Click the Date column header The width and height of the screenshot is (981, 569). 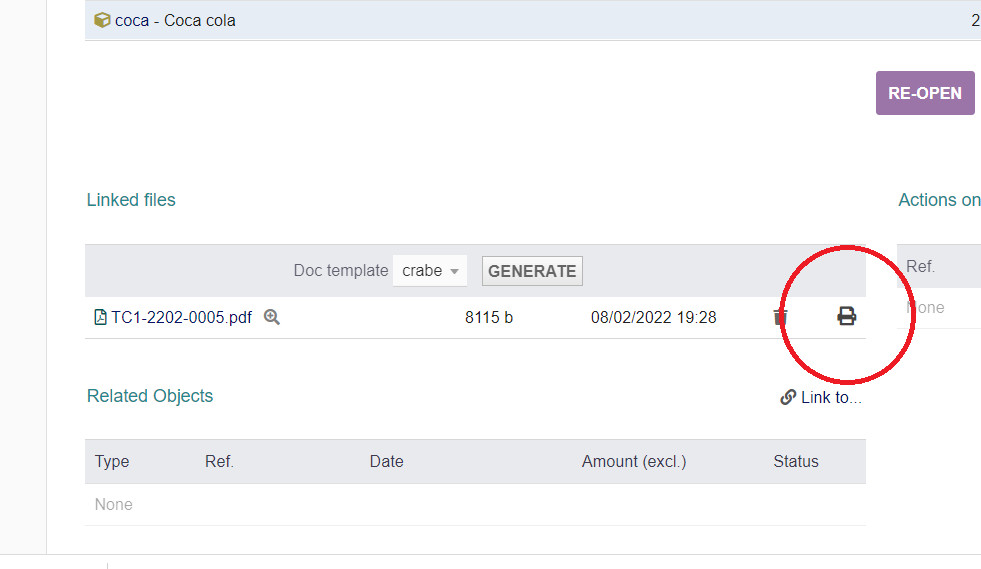pyautogui.click(x=386, y=461)
